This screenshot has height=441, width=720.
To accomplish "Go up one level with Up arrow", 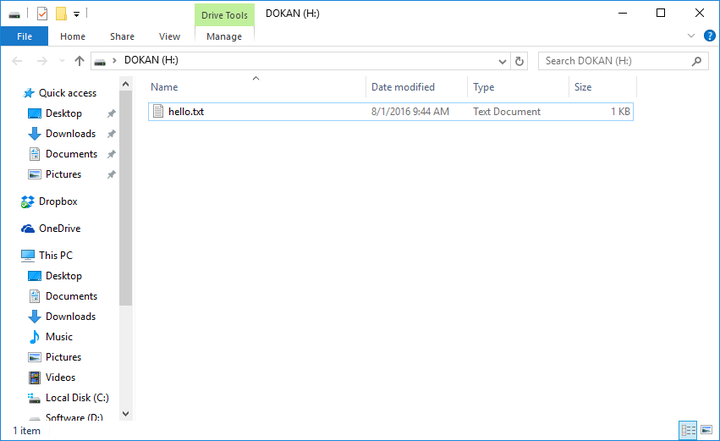I will pos(79,61).
